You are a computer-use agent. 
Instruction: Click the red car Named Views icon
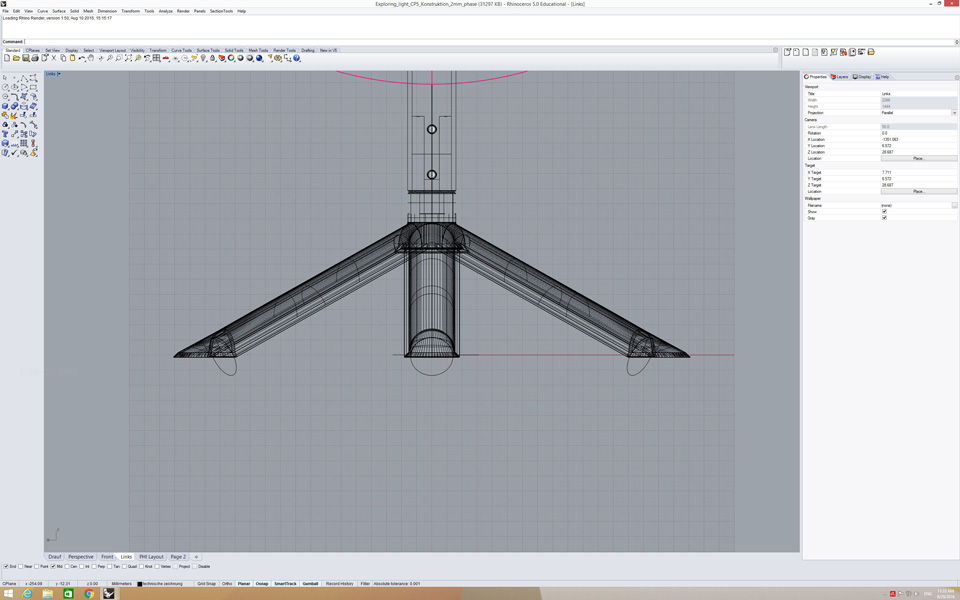[165, 58]
